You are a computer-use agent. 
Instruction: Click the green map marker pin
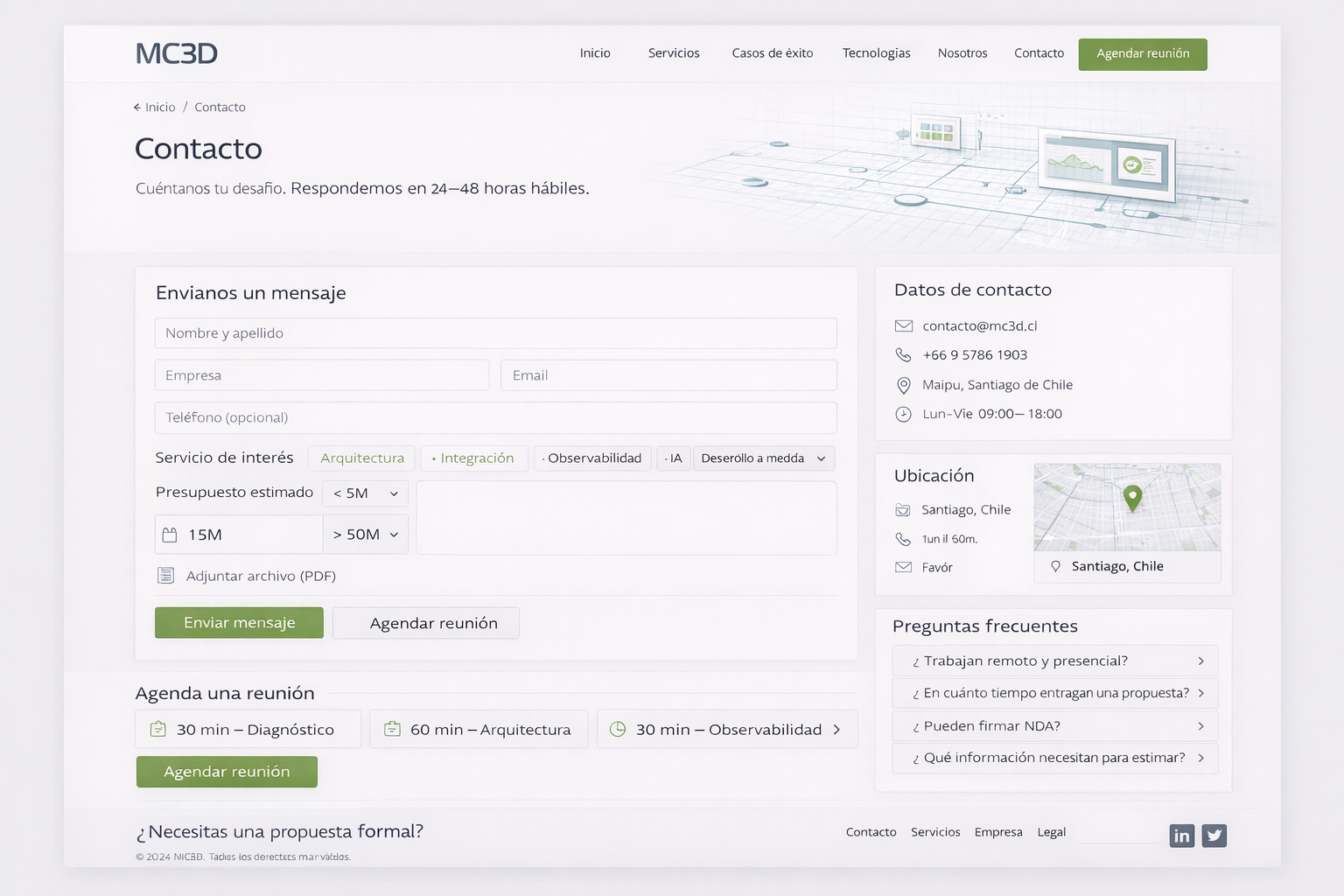pos(1132,497)
